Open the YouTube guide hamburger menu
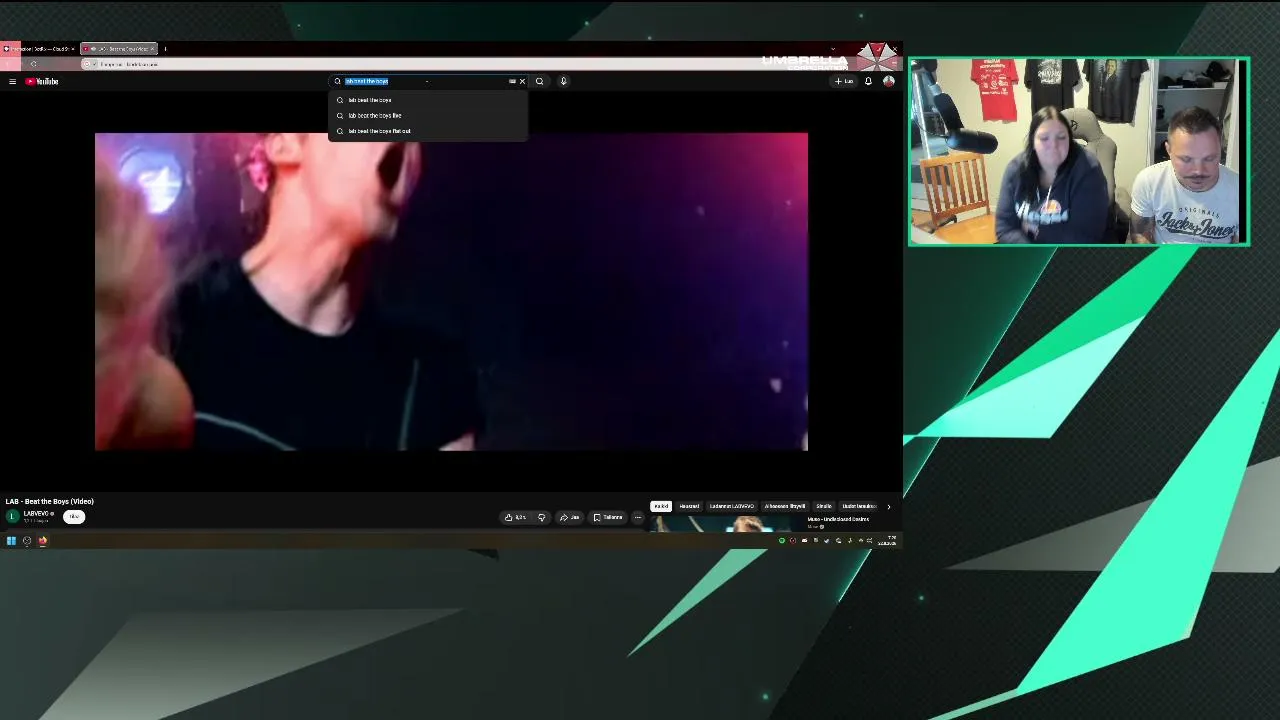1280x720 pixels. tap(12, 81)
